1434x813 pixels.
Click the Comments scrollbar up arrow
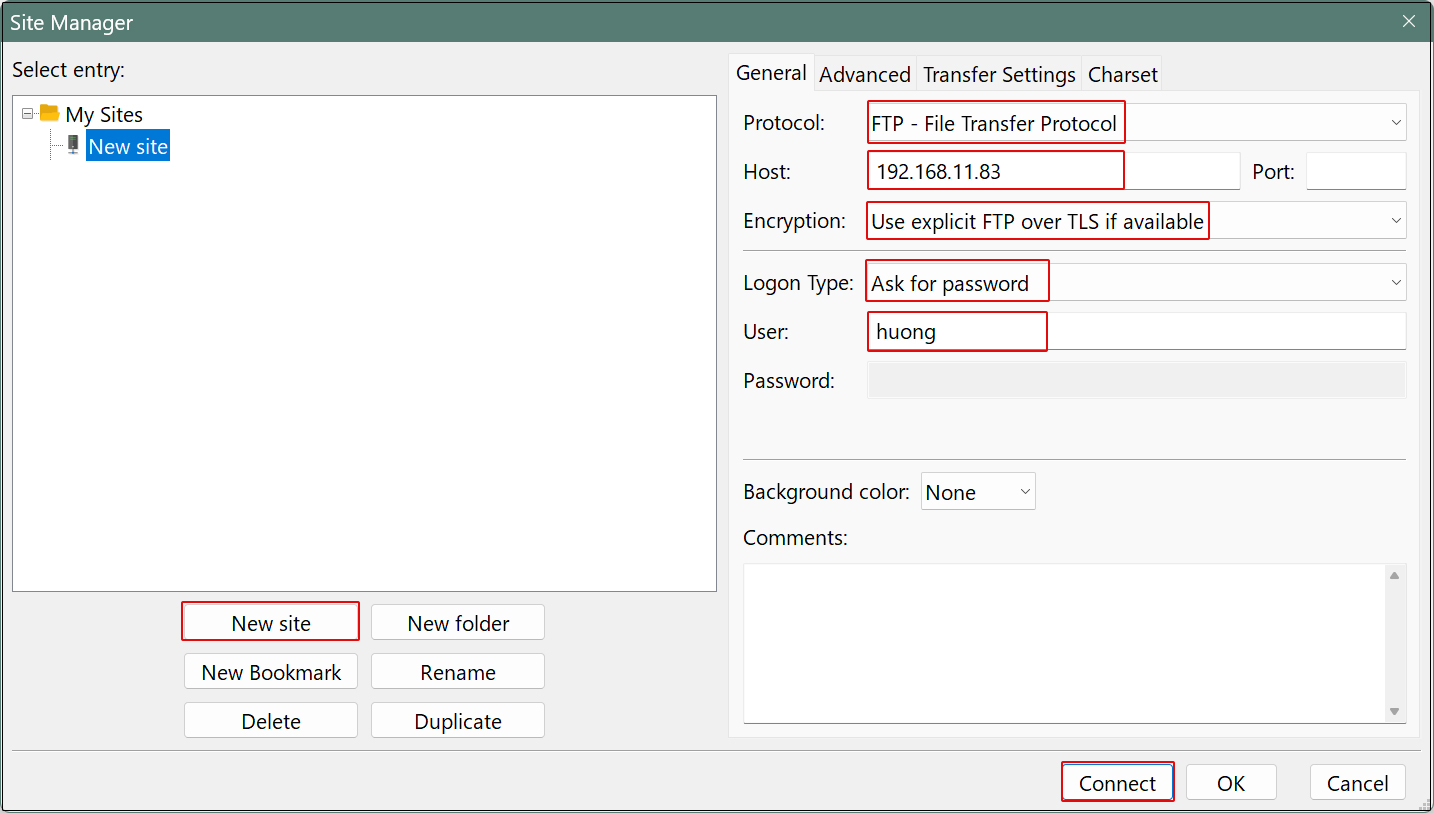point(1394,575)
